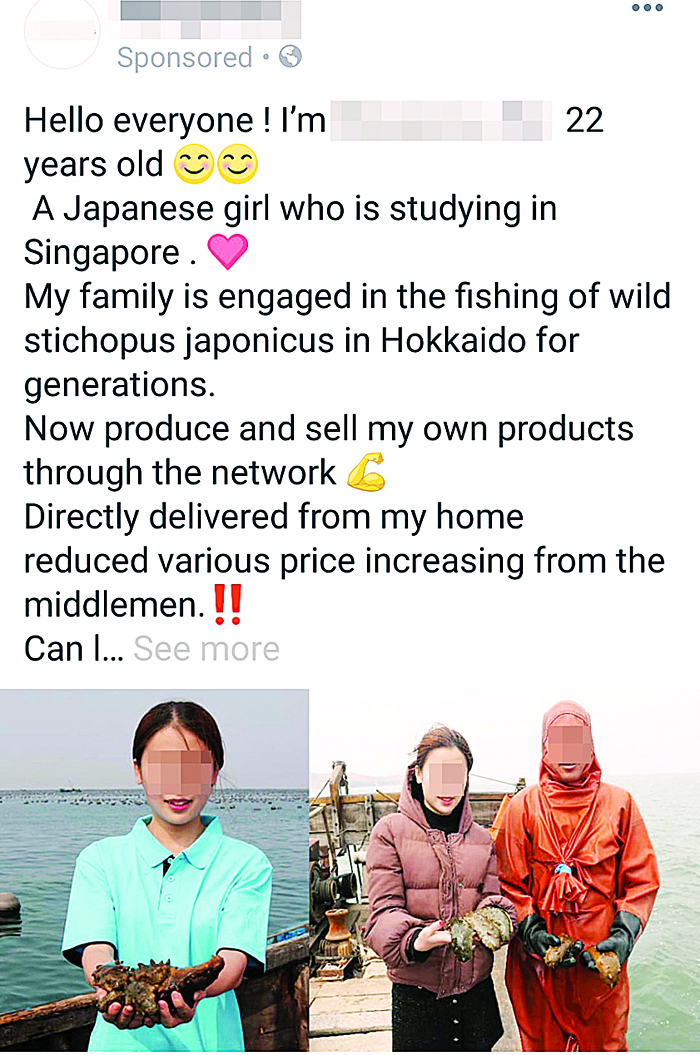Viewport: 700px width, 1055px height.
Task: Click the second smiling blush emoji
Action: [x=238, y=164]
